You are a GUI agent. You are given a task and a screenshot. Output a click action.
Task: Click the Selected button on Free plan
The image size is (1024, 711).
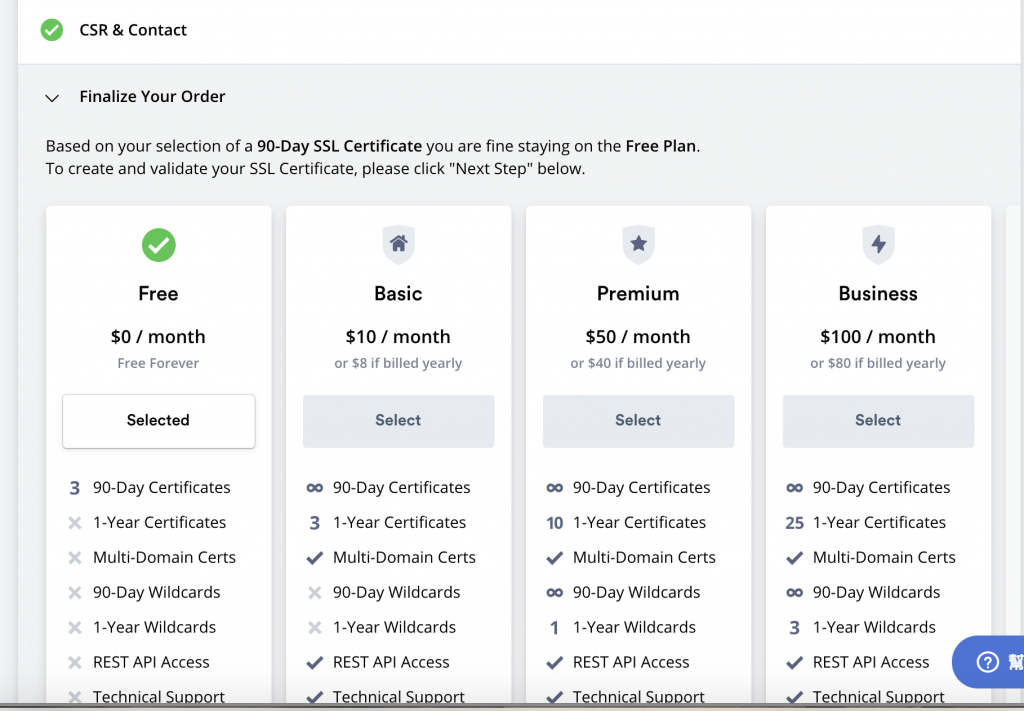coord(158,421)
